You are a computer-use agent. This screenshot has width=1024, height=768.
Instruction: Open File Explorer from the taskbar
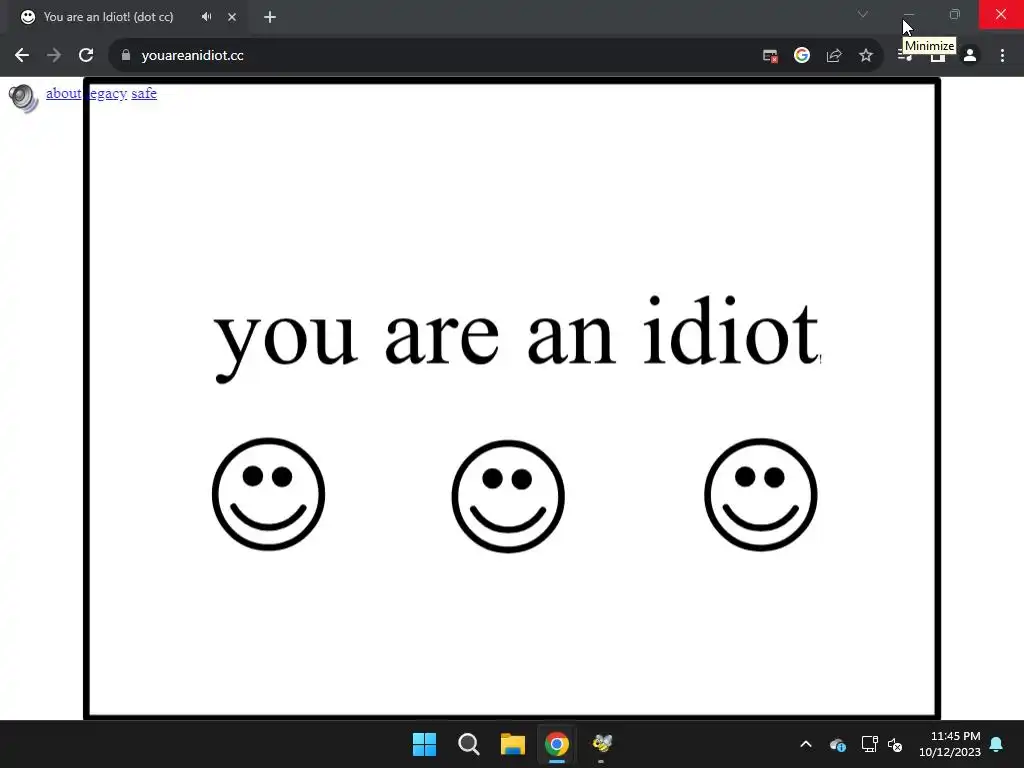point(513,744)
